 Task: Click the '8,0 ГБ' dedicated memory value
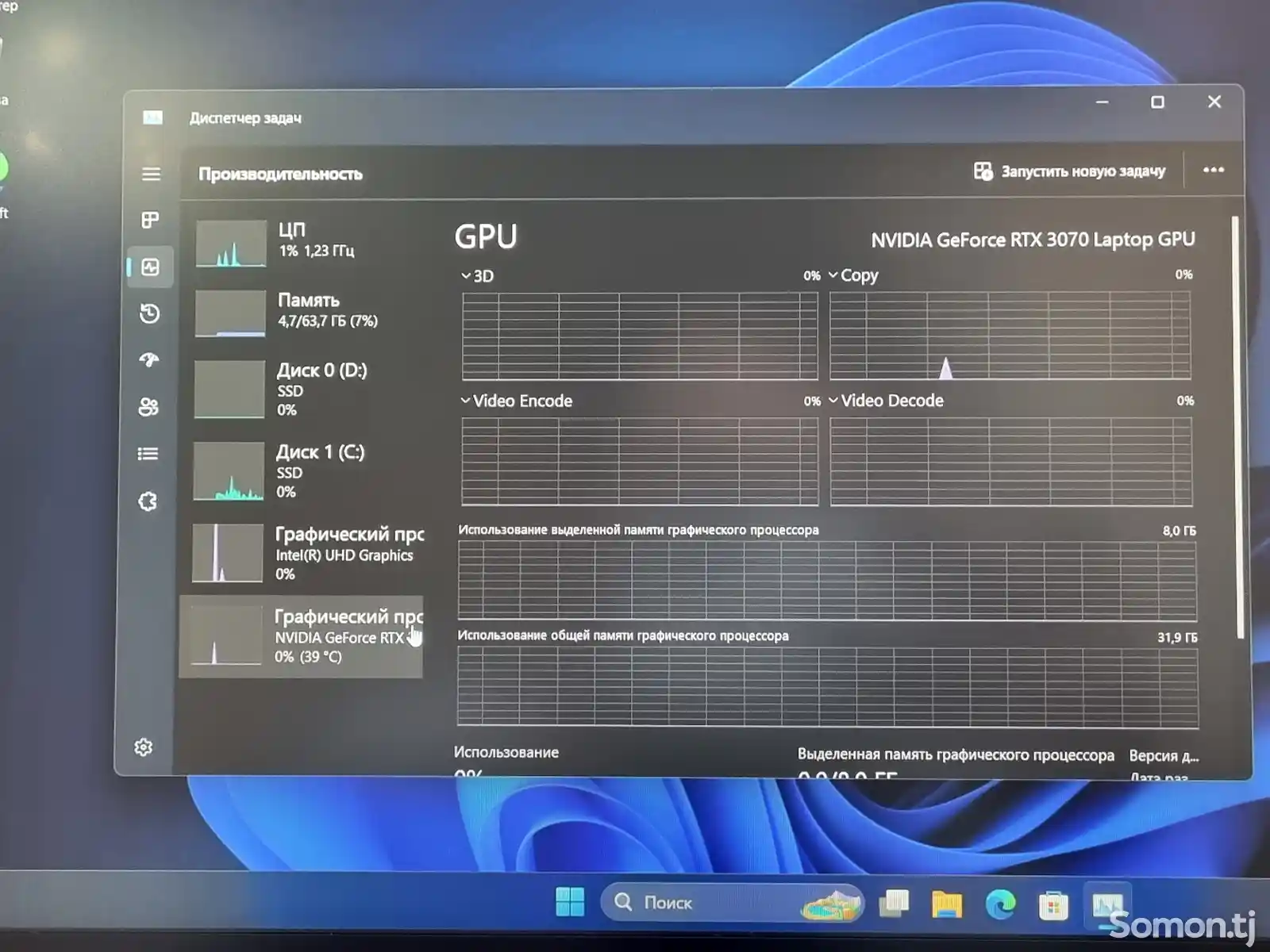coord(1180,531)
